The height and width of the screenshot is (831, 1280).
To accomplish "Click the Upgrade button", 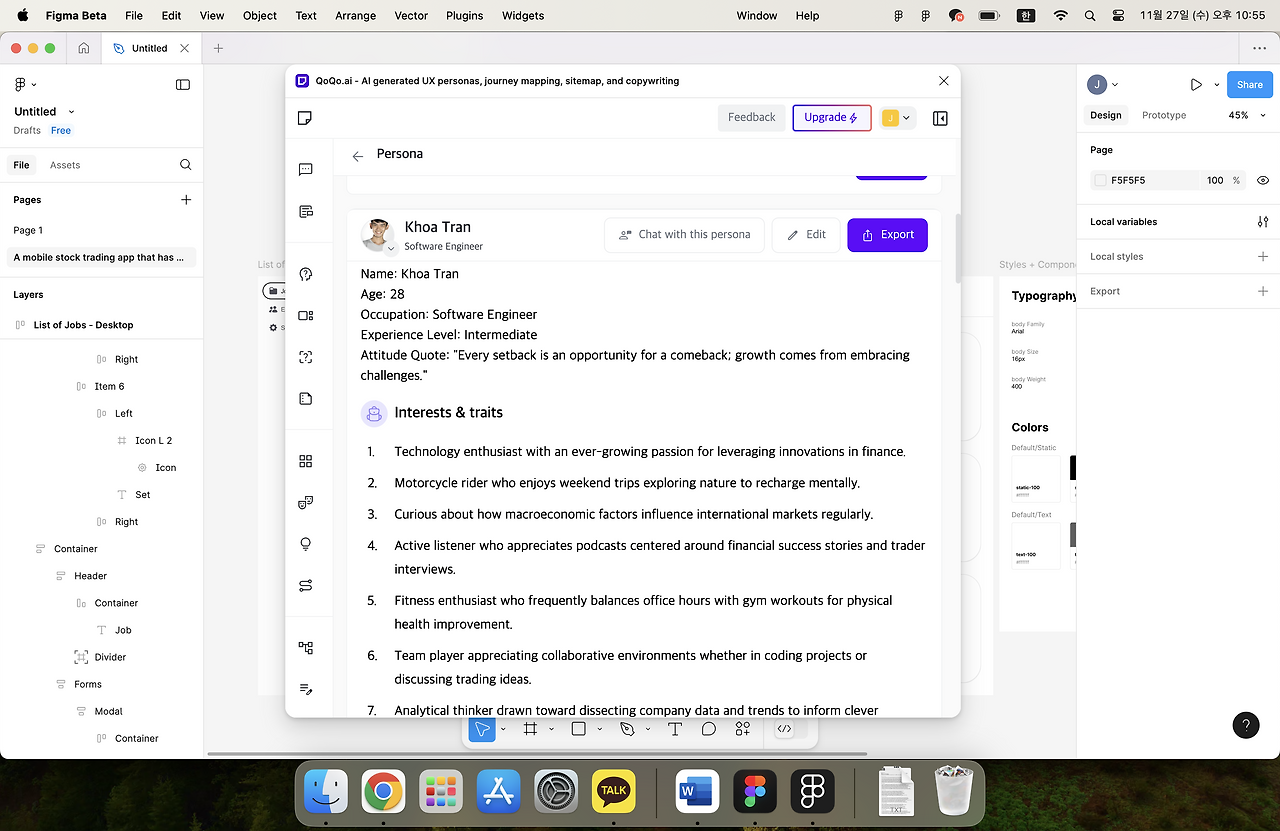I will pos(832,118).
